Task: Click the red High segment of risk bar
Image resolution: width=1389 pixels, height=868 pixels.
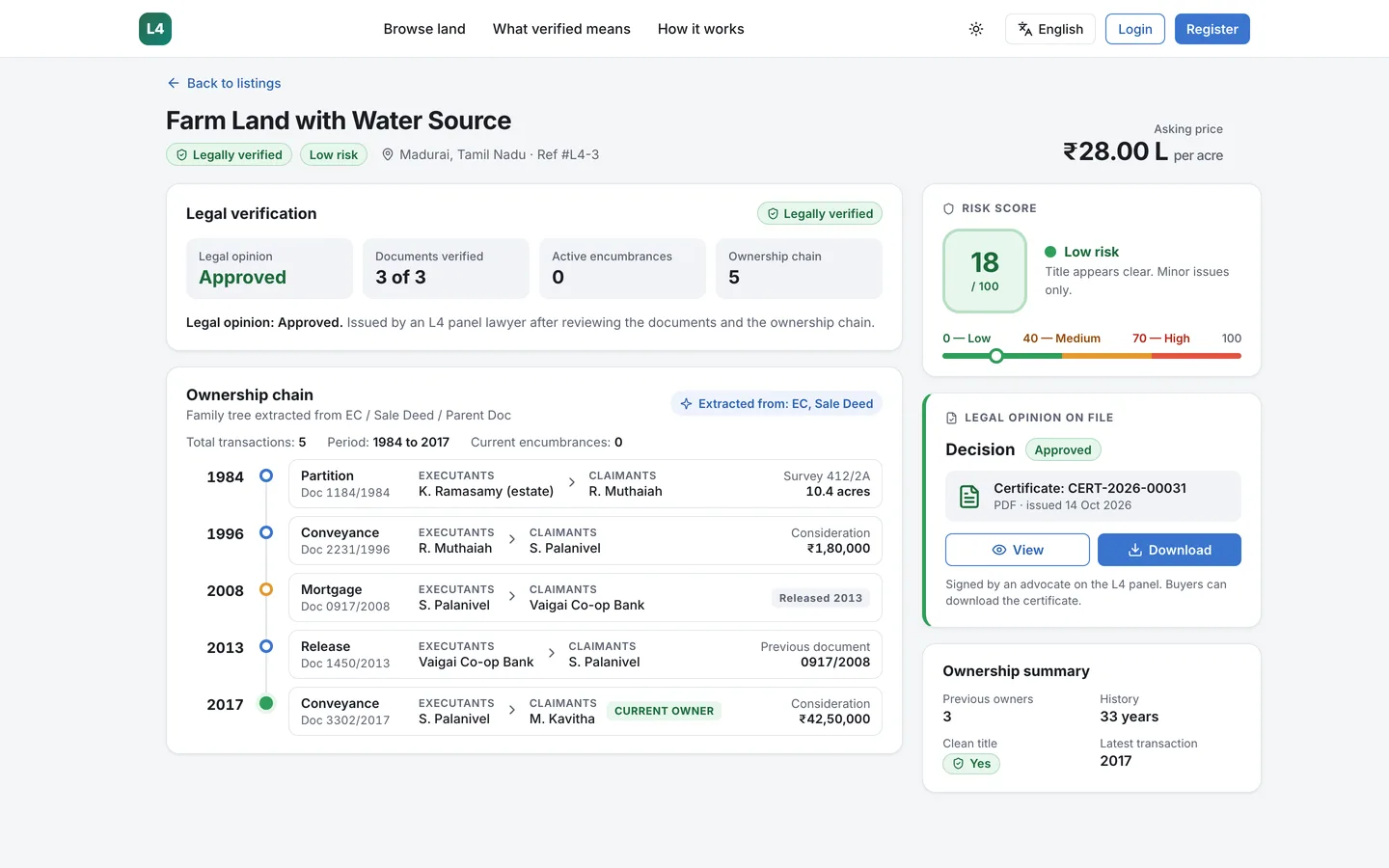Action: (x=1196, y=356)
